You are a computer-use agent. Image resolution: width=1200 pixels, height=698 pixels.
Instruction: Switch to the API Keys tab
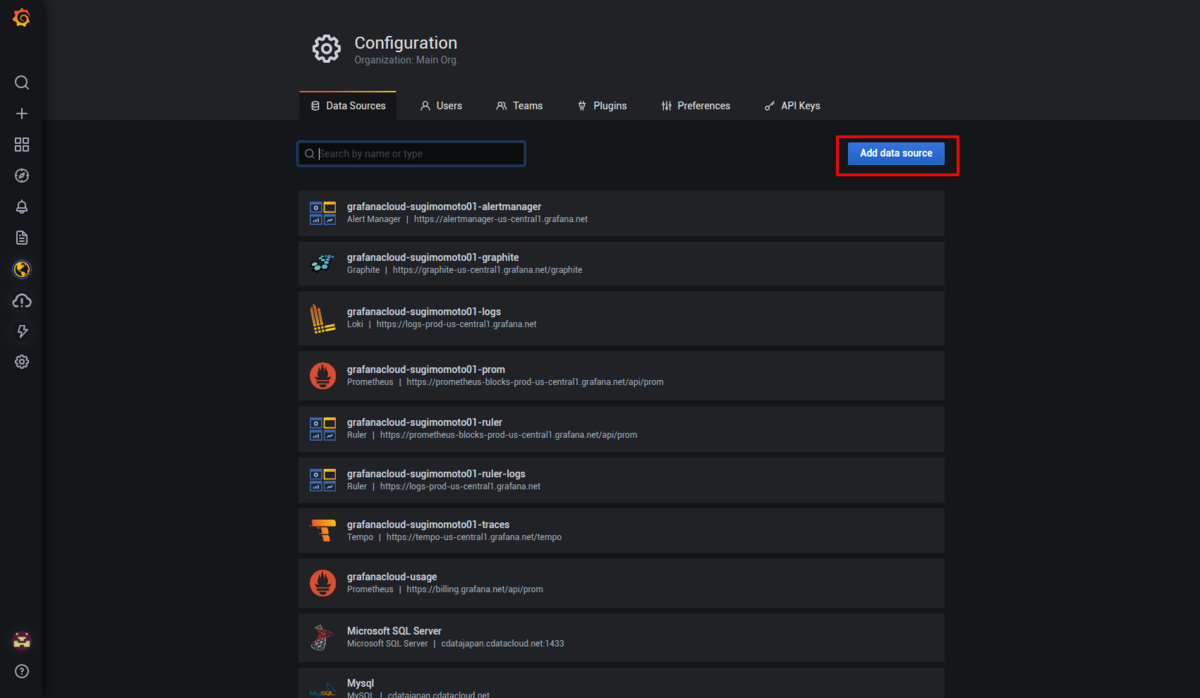pos(792,106)
